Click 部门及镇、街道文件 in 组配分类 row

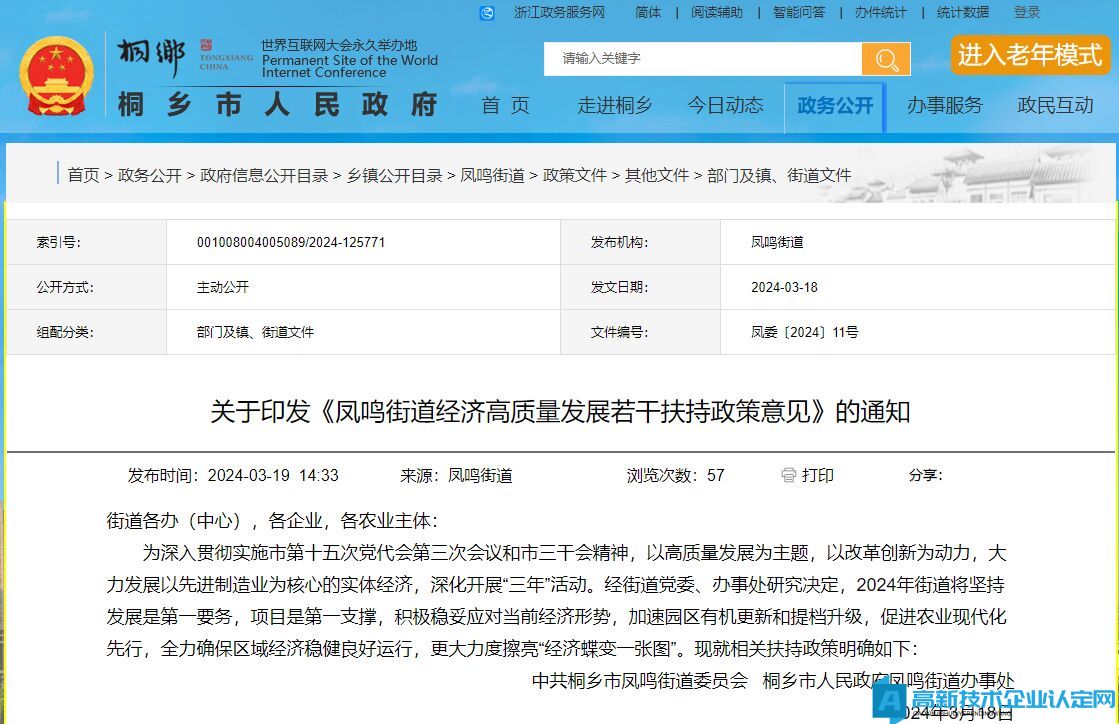(255, 332)
